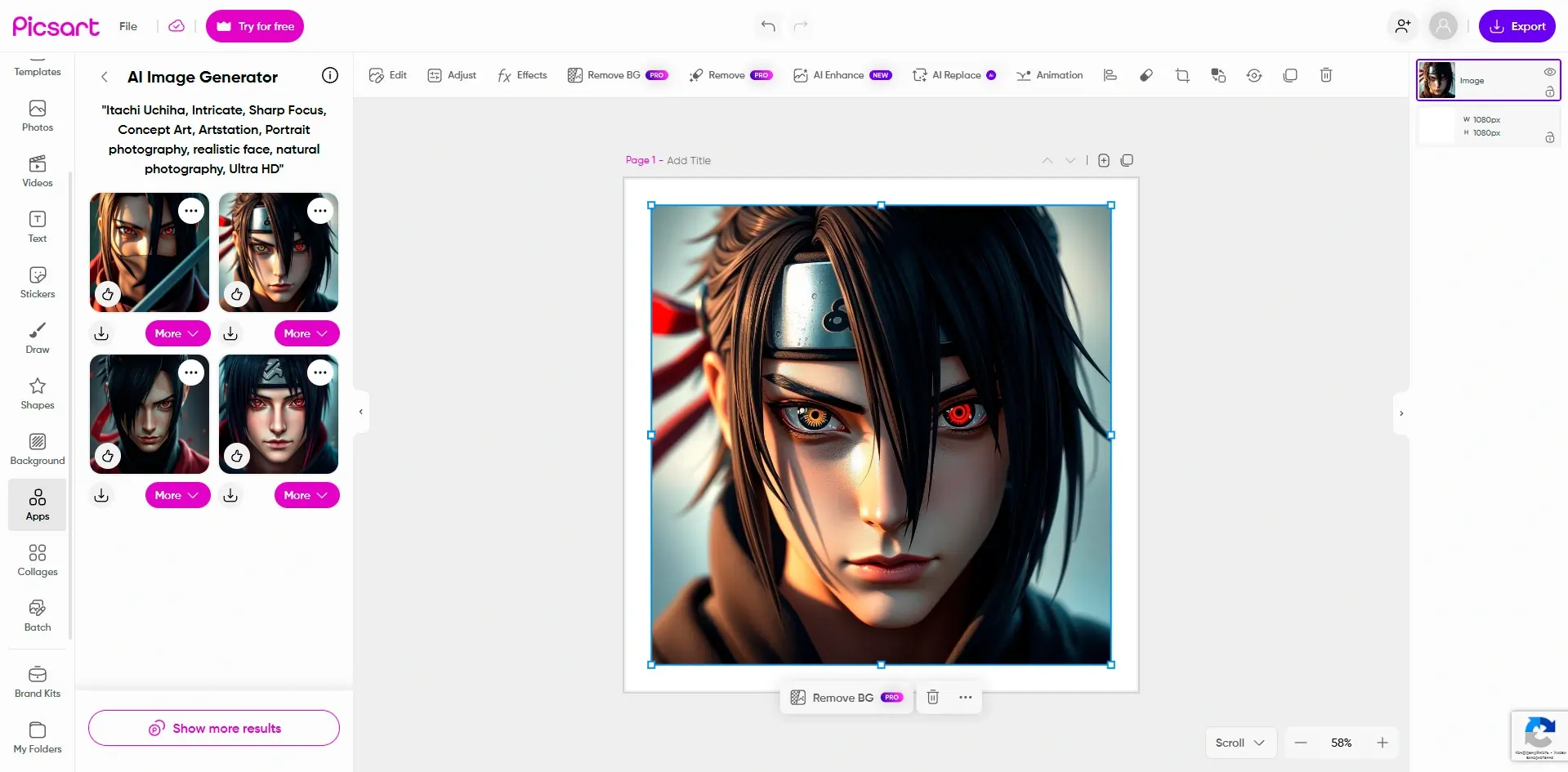Like the third generated image

[x=108, y=456]
